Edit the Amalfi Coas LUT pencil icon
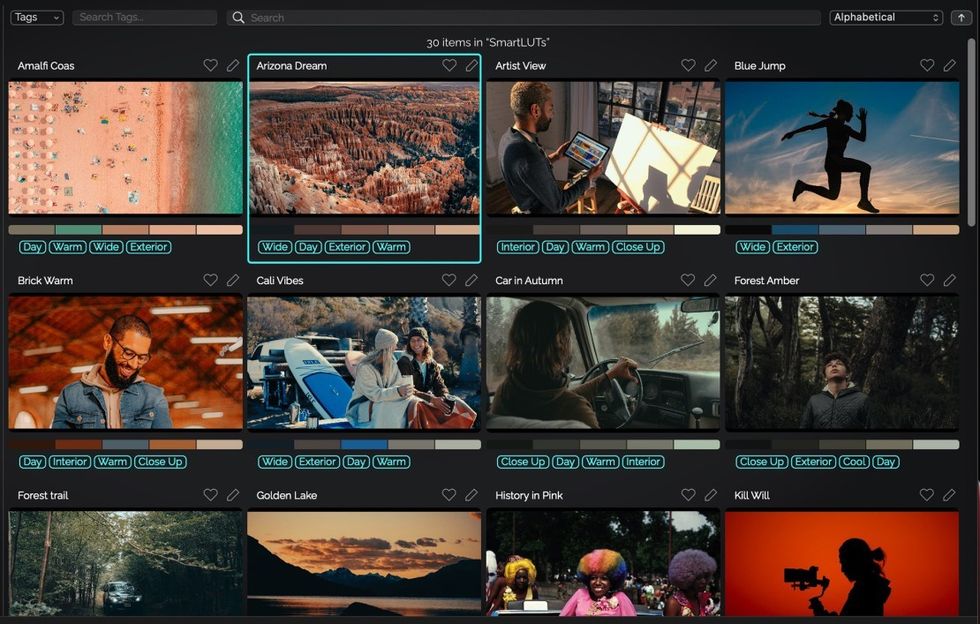Screen dimensions: 980x624 (x=232, y=65)
